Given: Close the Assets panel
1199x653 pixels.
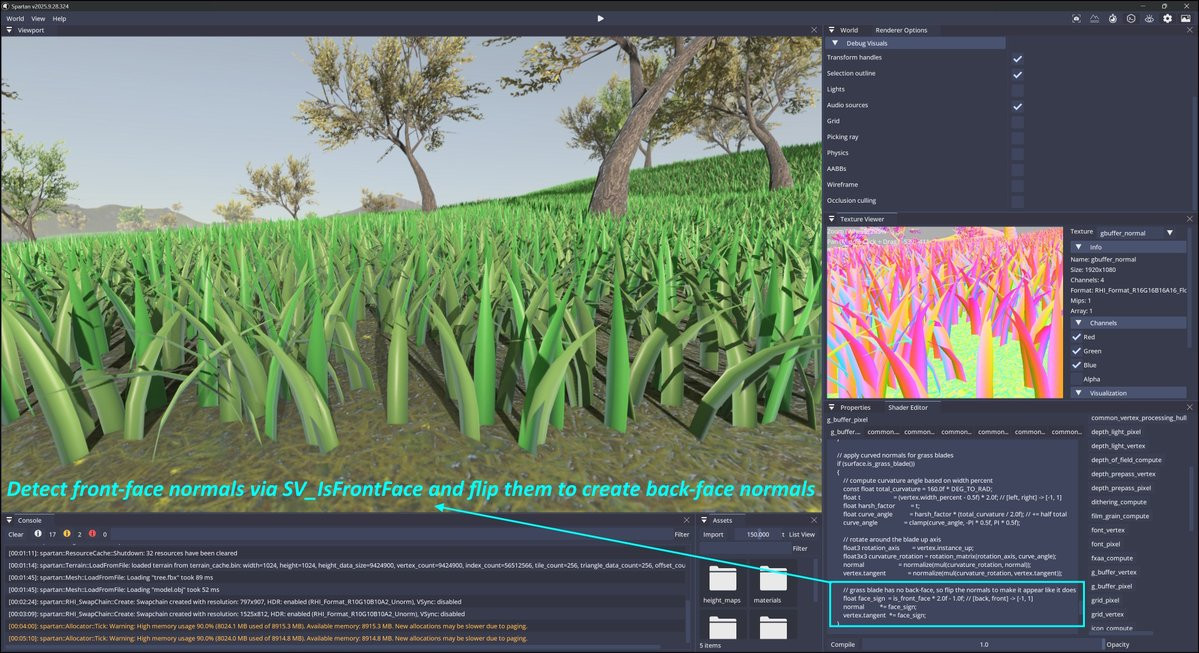Looking at the screenshot, I should click(x=814, y=520).
